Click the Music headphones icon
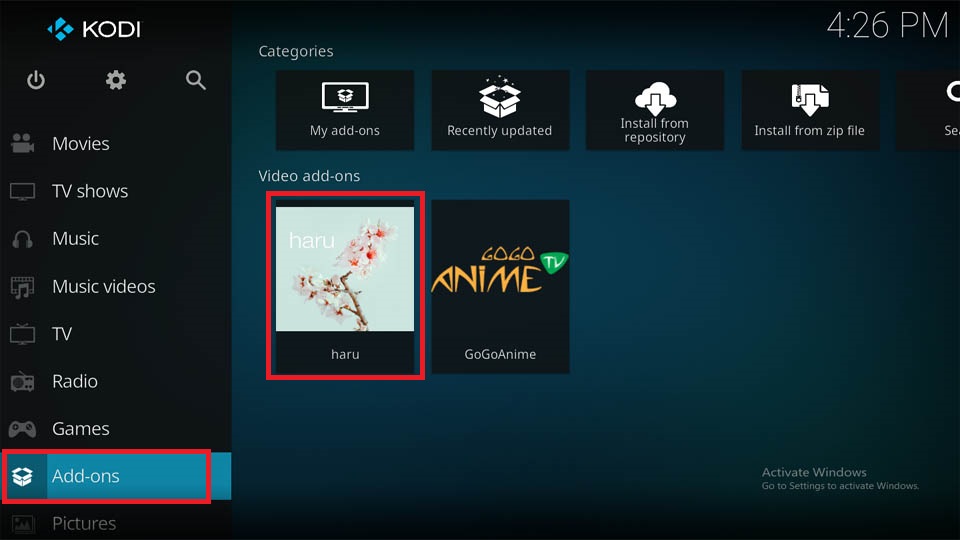 point(23,239)
